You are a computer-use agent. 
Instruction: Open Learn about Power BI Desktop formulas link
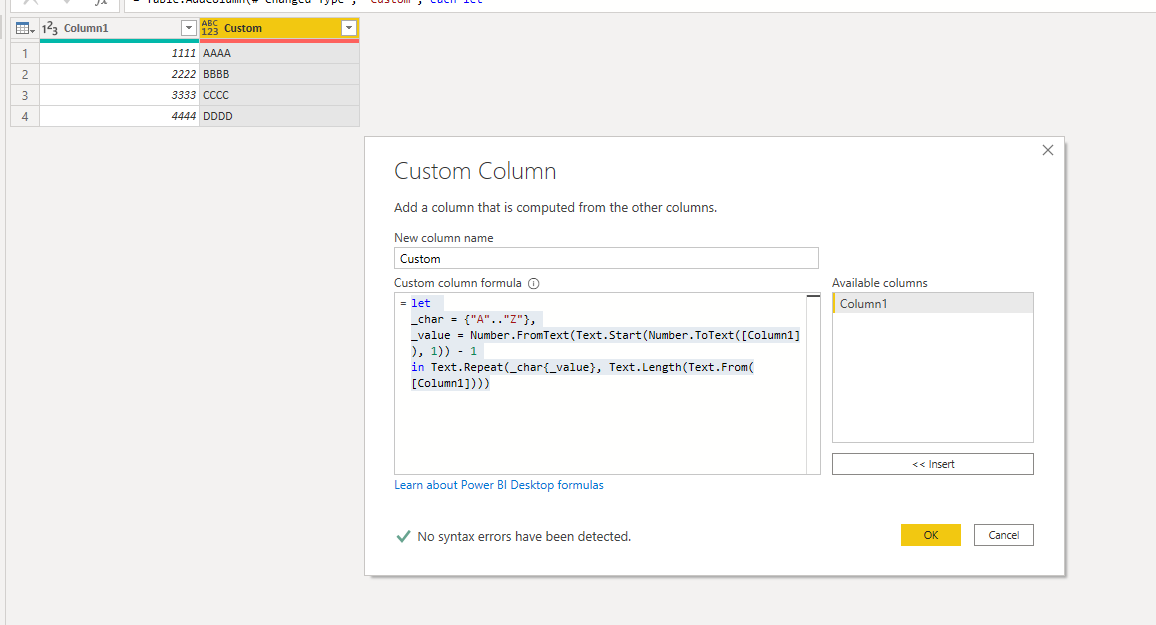(498, 485)
